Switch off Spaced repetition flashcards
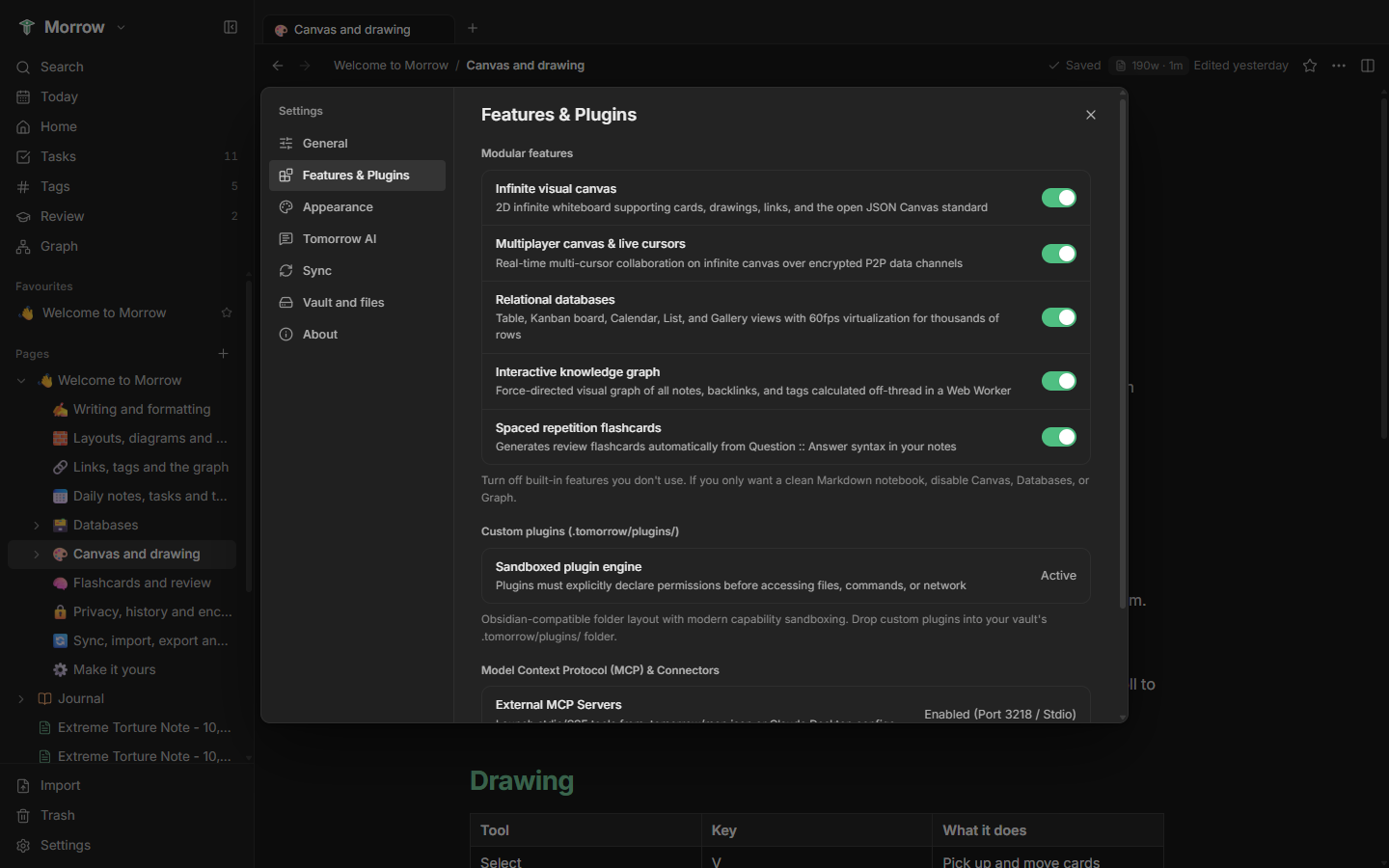Screen dimensions: 1389x868 click(x=1059, y=437)
